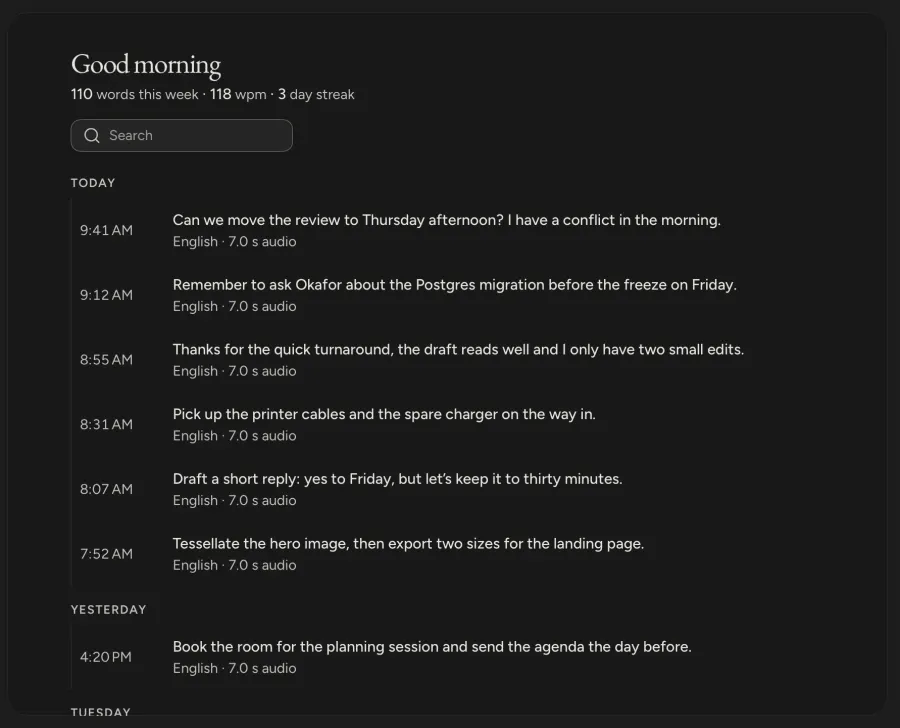Click the 8:55 AM timestamp

[x=106, y=360]
